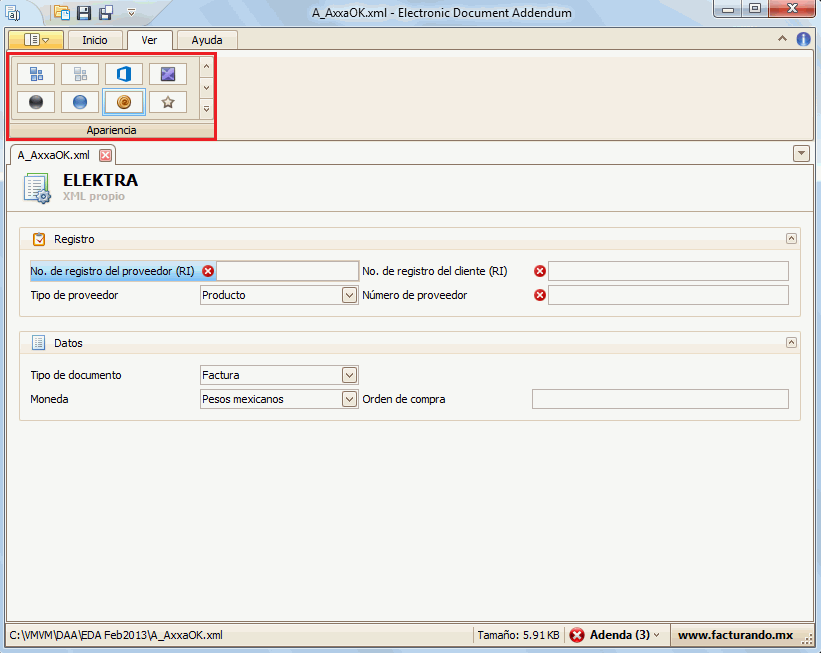Viewport: 821px width, 653px height.
Task: Apply the black sphere skin
Action: tap(36, 102)
